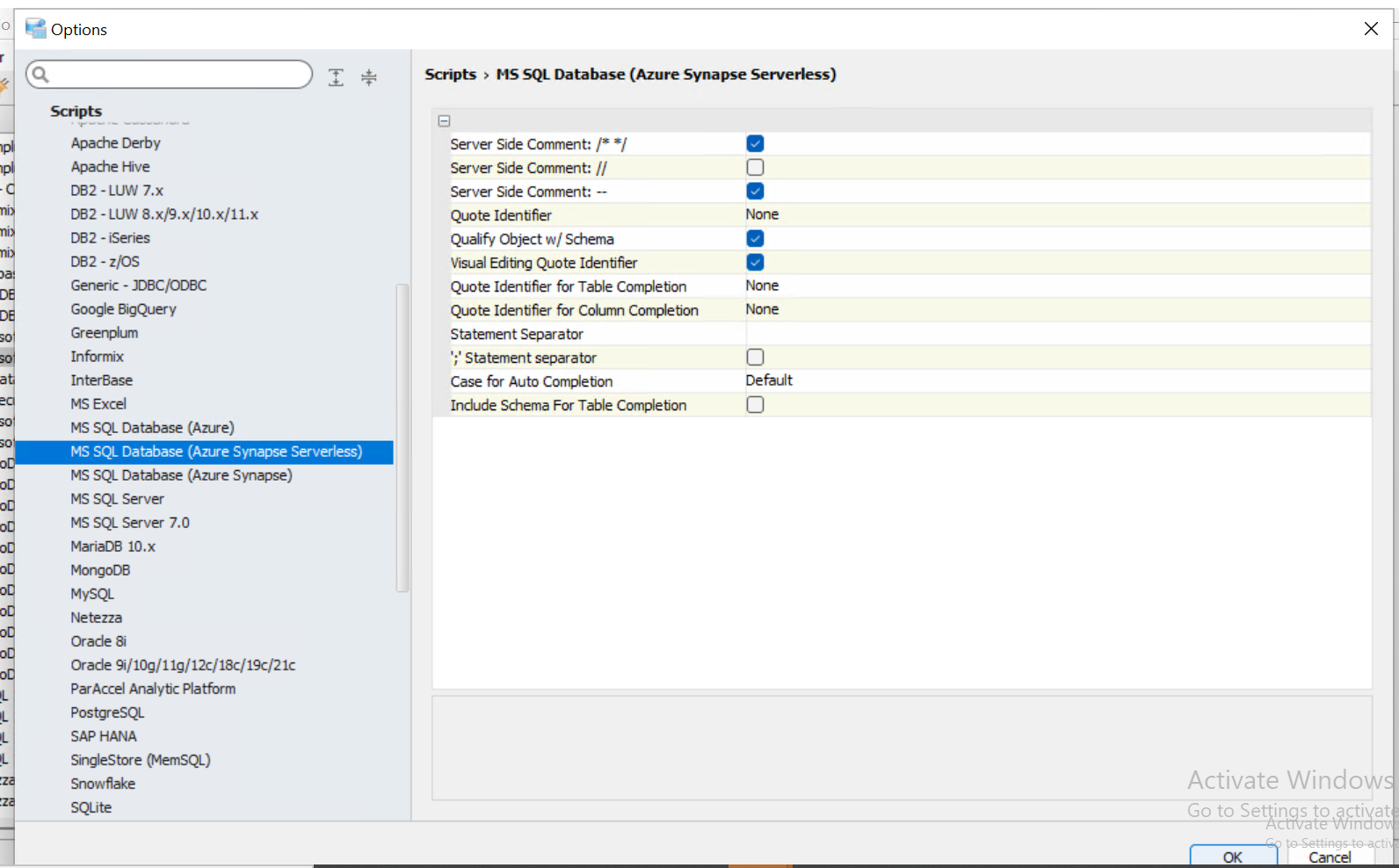This screenshot has height=868, width=1399.
Task: Toggle Server Side Comment // checkbox
Action: click(755, 167)
